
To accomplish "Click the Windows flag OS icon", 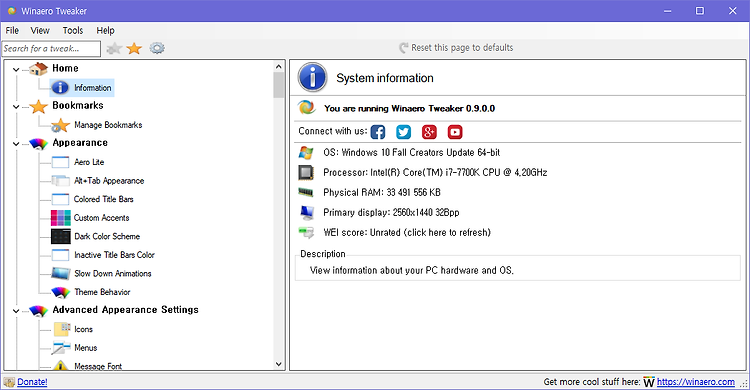I will click(306, 153).
